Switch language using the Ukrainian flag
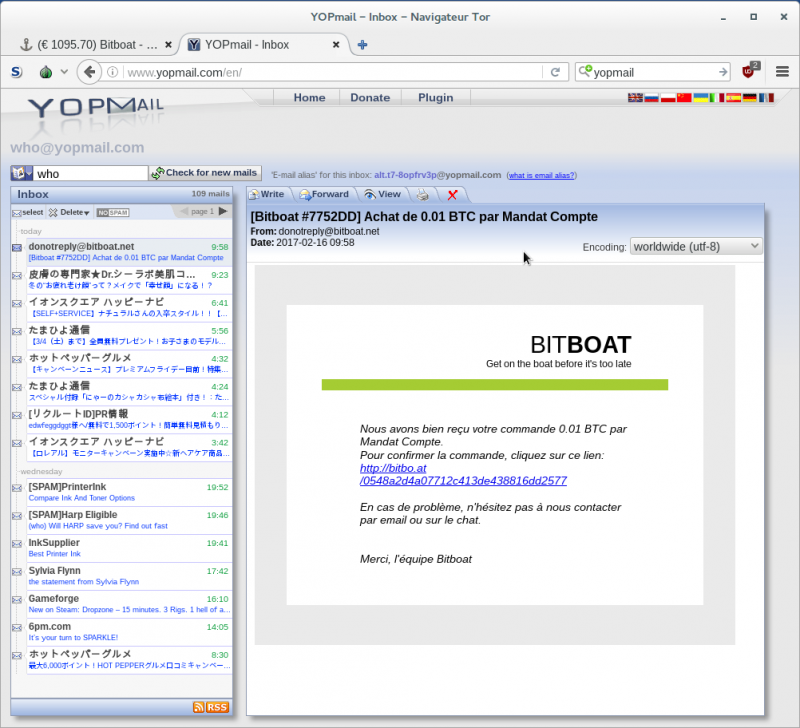The height and width of the screenshot is (728, 800). tap(701, 97)
